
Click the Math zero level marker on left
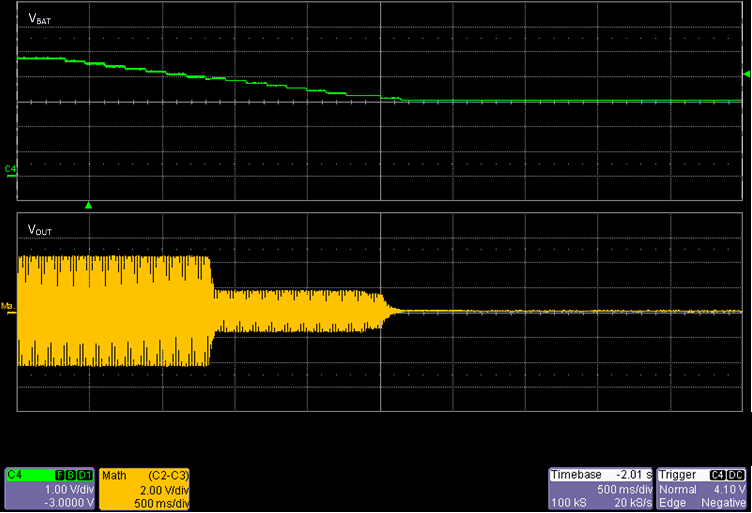pos(8,306)
